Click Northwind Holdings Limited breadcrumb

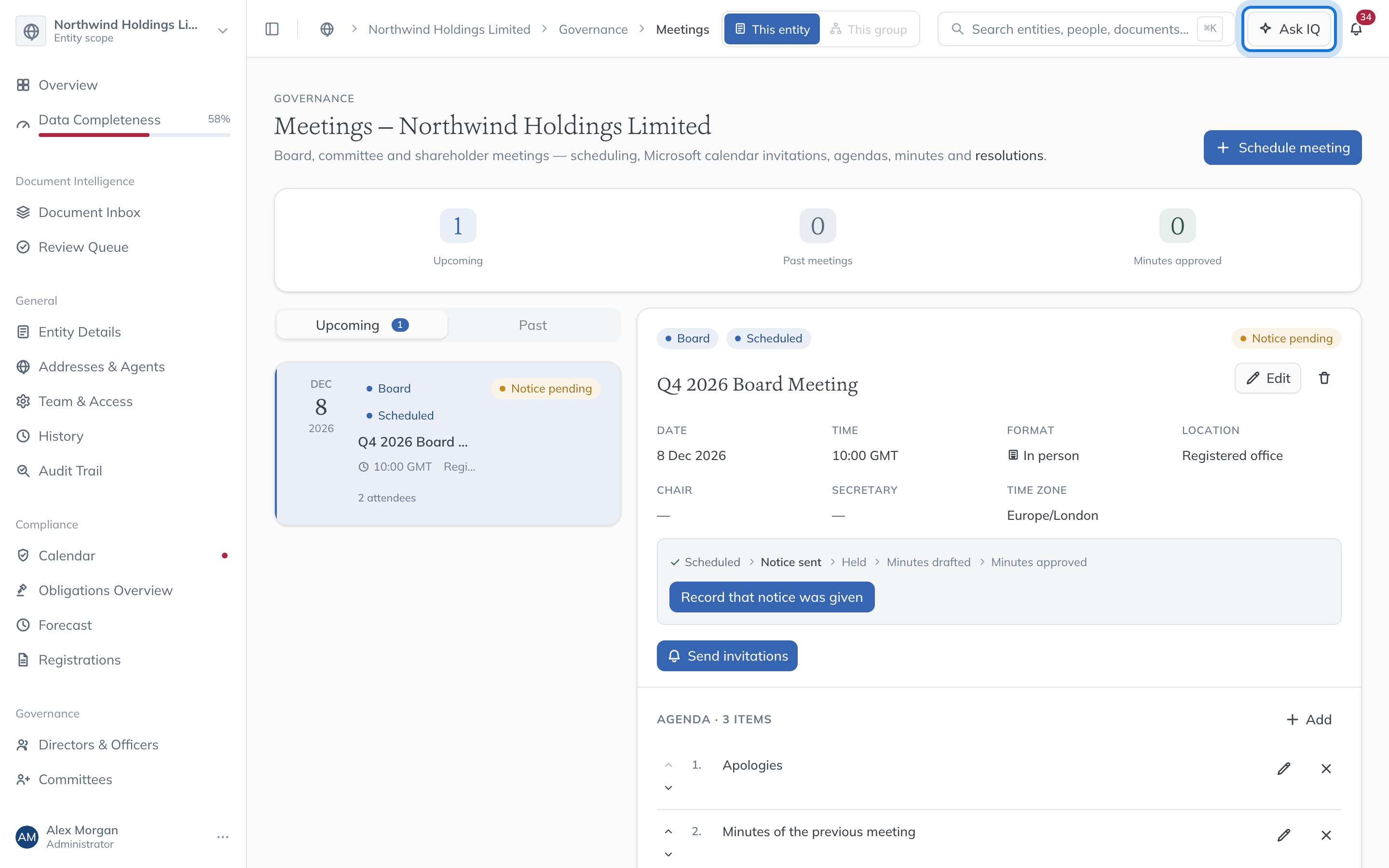pyautogui.click(x=449, y=29)
